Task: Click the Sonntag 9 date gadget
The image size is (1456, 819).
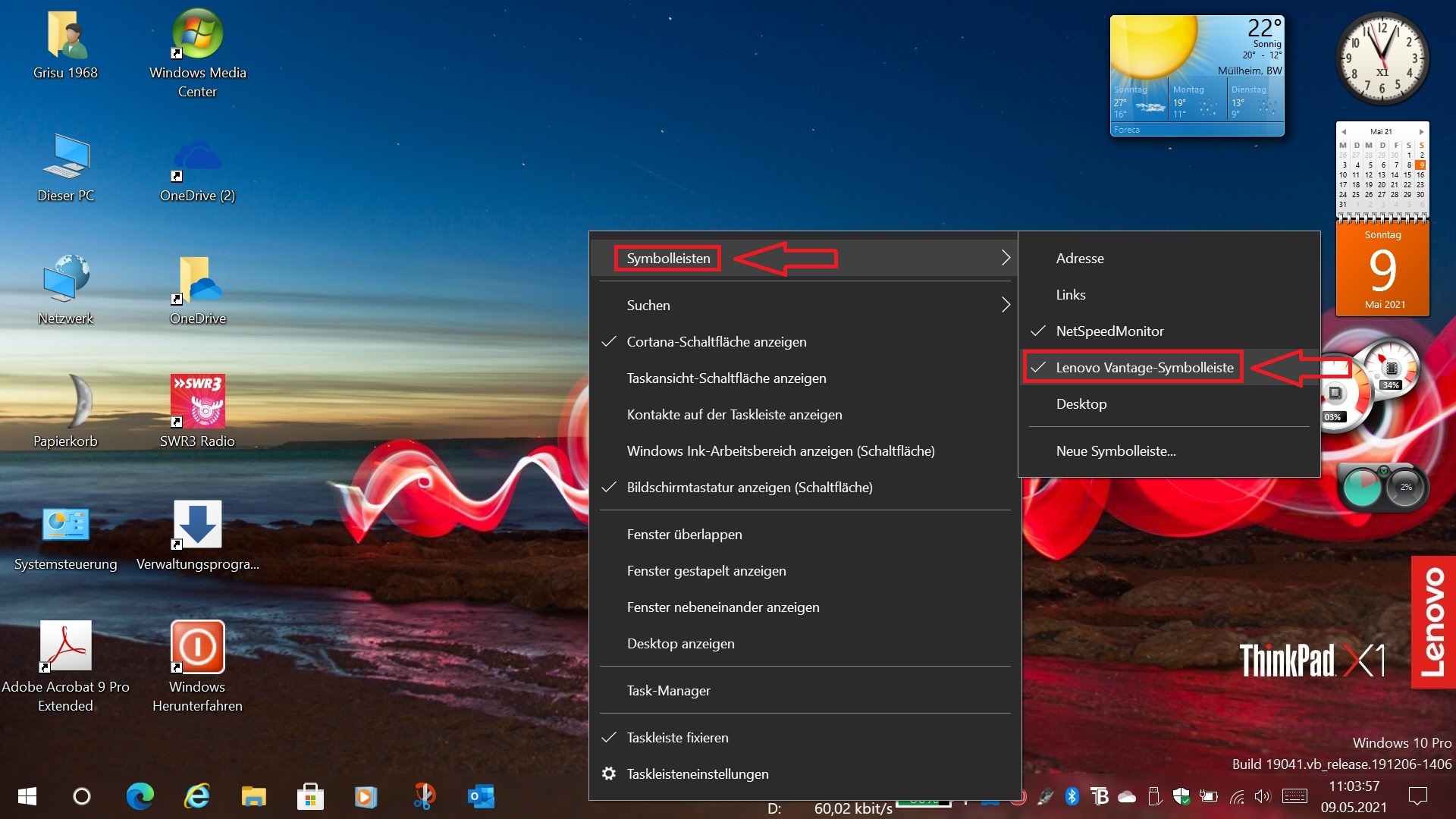Action: [1383, 269]
